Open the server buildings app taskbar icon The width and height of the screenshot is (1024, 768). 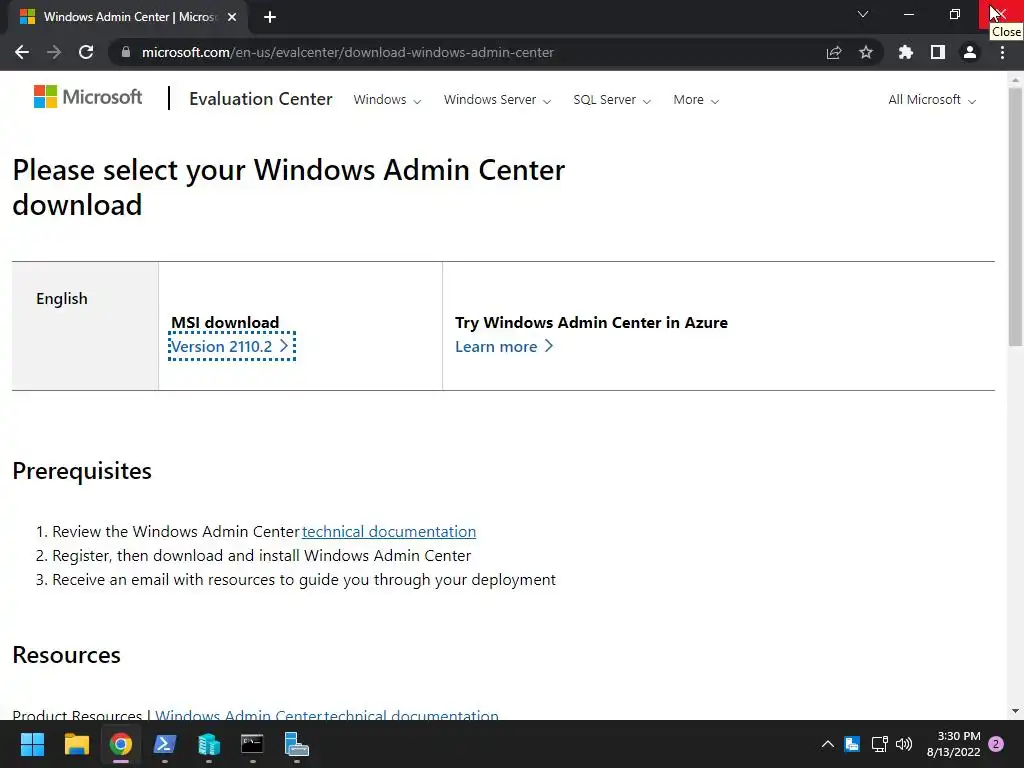[209, 744]
